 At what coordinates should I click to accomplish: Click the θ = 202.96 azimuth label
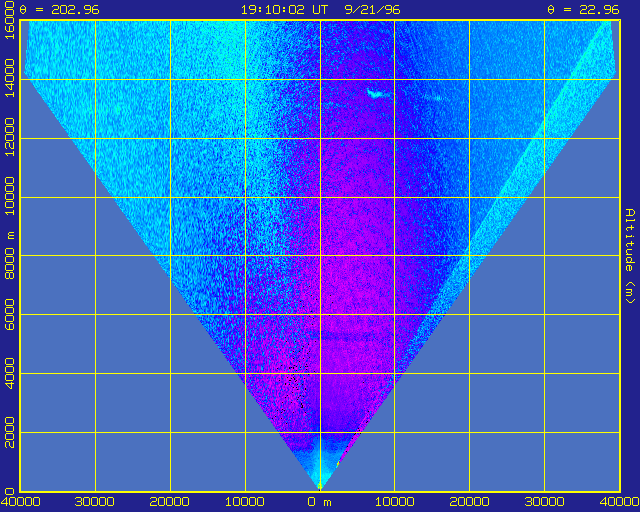click(60, 9)
